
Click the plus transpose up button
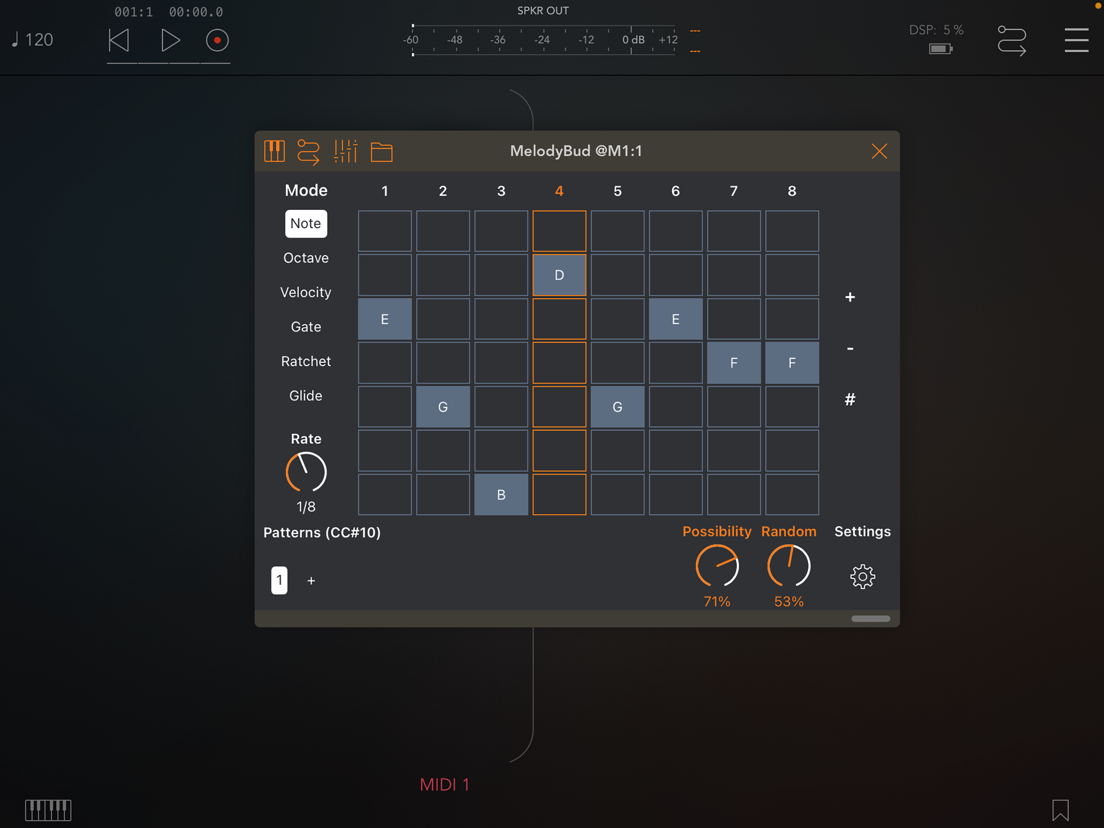click(850, 297)
